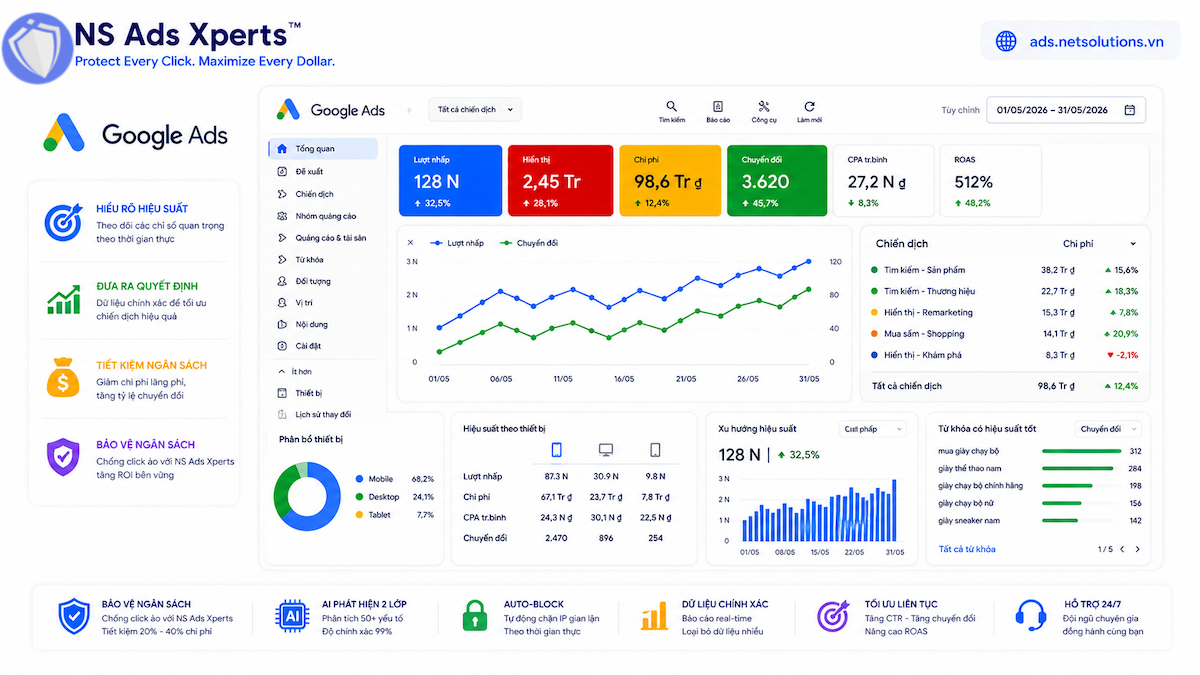
Task: Click the Hiển thị - Remarketing campaign row
Action: coord(1004,312)
